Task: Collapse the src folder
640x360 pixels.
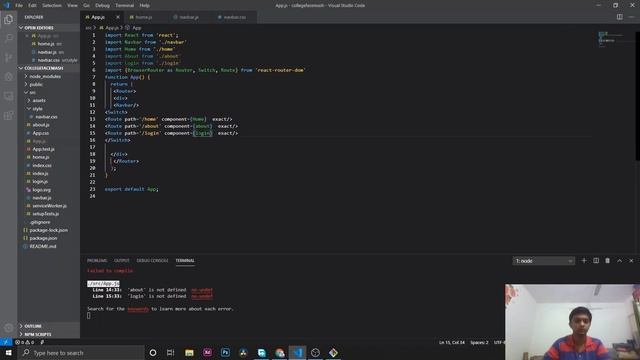Action: 33,93
